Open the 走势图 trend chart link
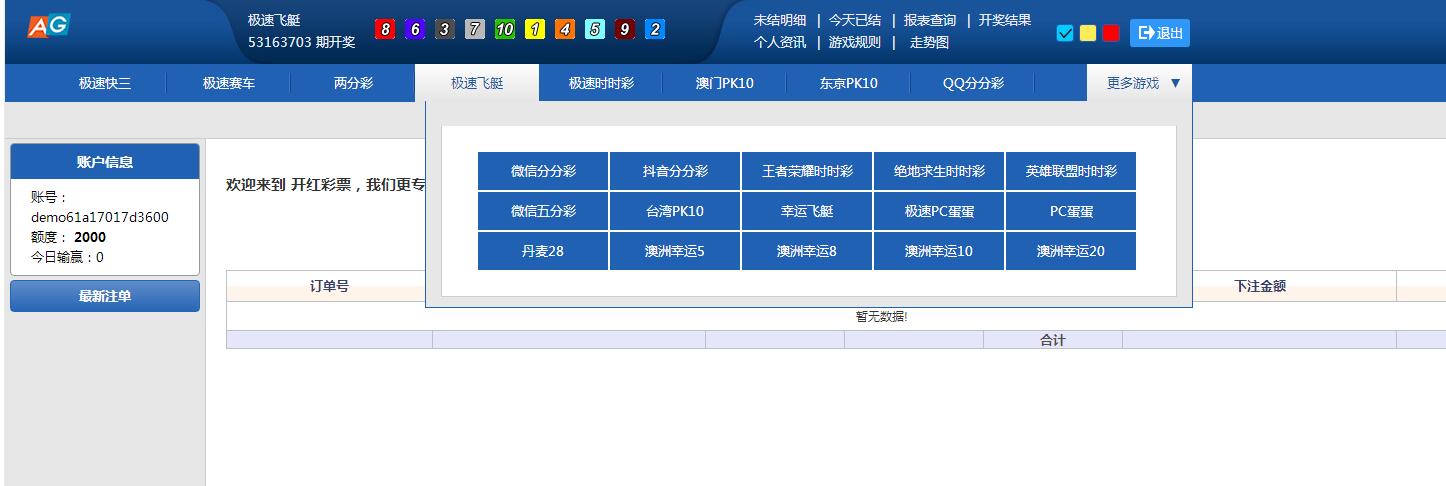 pos(928,42)
